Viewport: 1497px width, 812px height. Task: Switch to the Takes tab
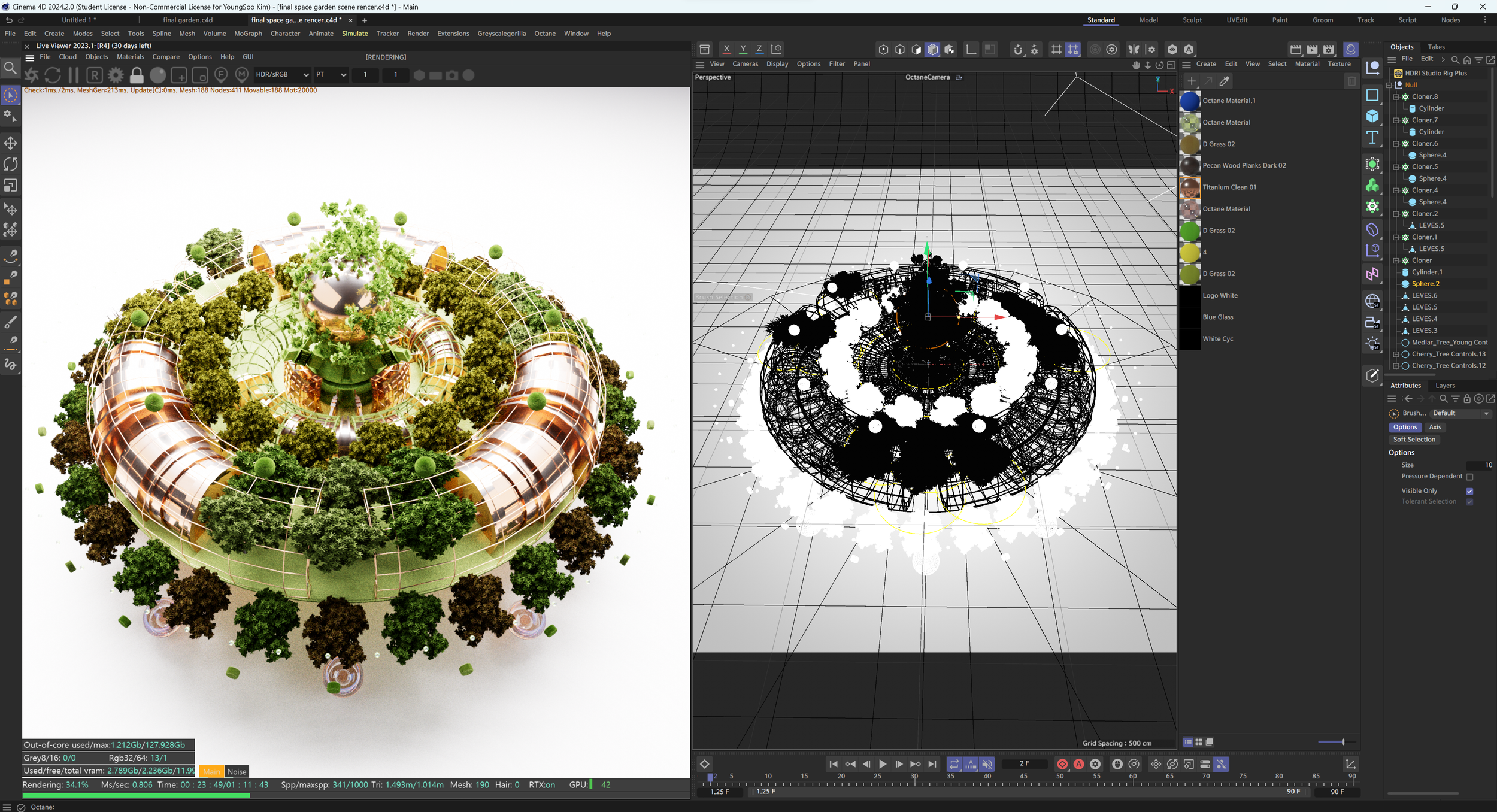tap(1436, 47)
